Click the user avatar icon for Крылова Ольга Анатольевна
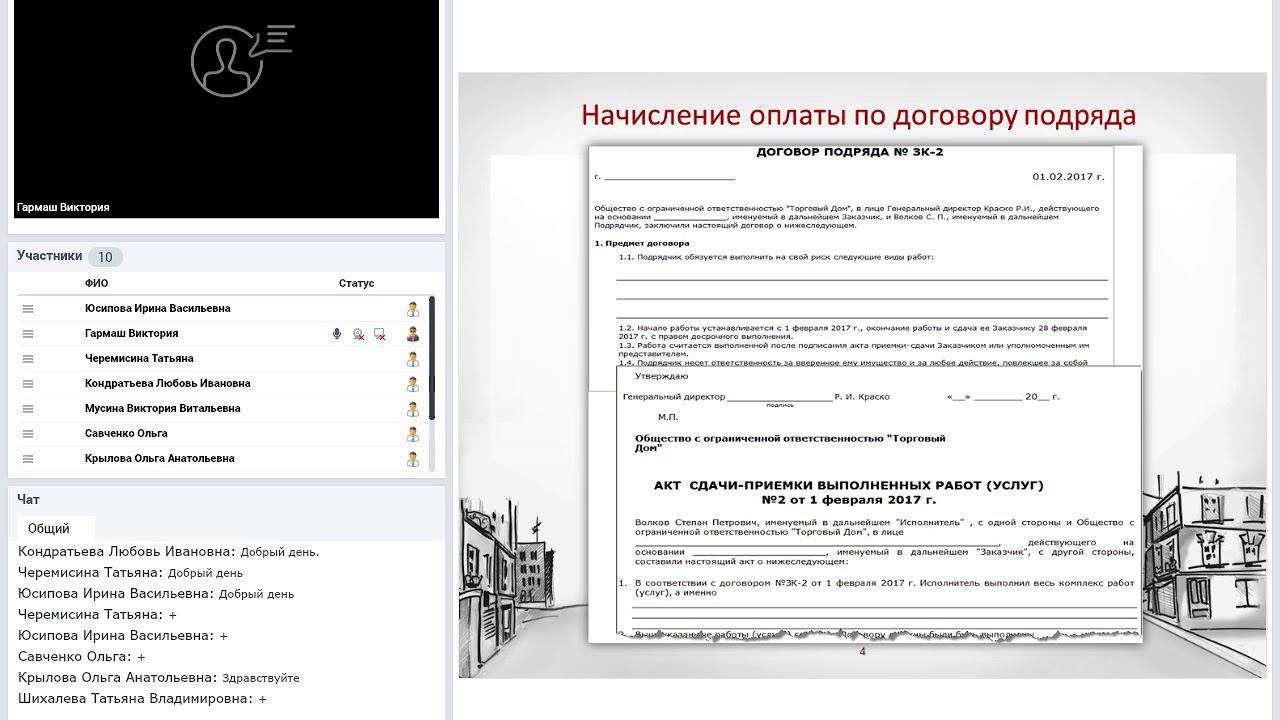1280x720 pixels. [x=413, y=459]
